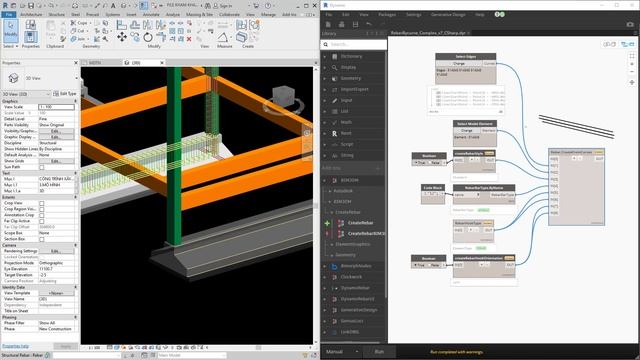
Task: Create a new file in Dynamo toolbar
Action: pos(328,24)
